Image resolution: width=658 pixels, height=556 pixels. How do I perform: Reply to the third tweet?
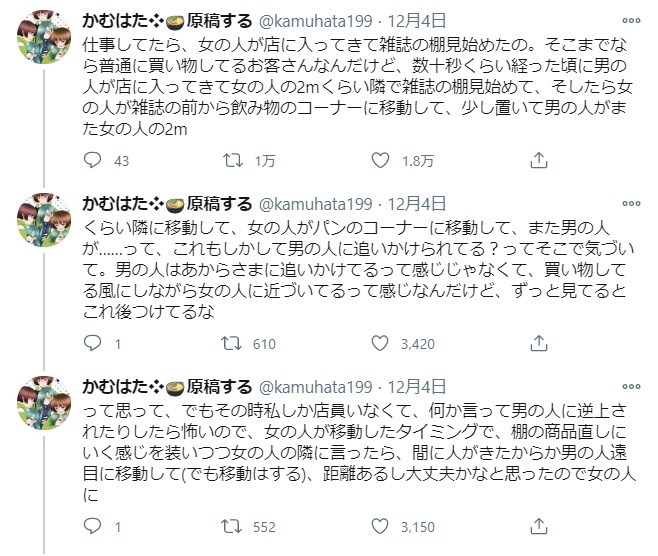click(92, 526)
